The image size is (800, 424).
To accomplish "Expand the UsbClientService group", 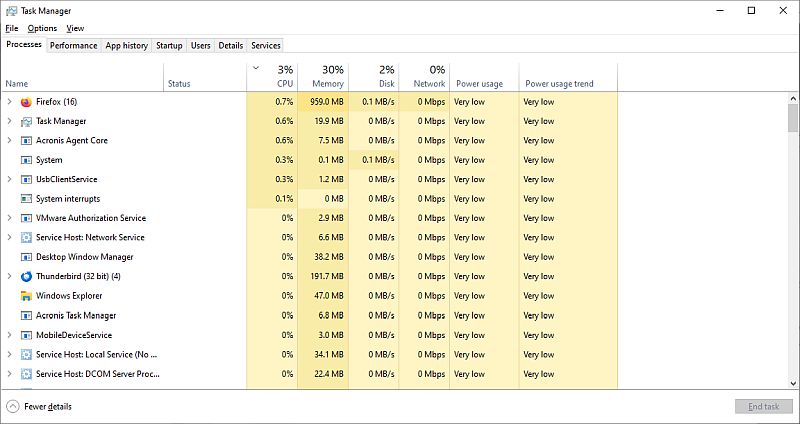I will [x=9, y=180].
